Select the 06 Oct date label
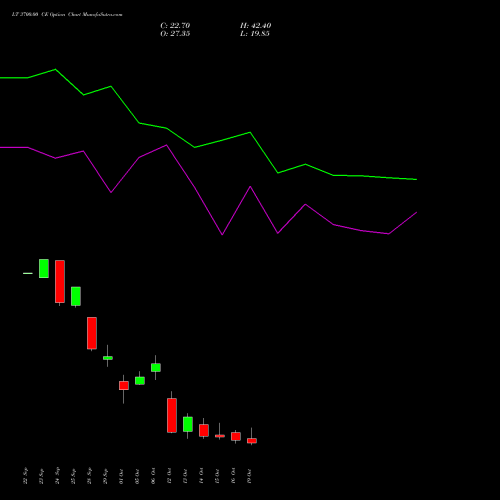Screen dimensions: 500x500 pyautogui.click(x=153, y=476)
